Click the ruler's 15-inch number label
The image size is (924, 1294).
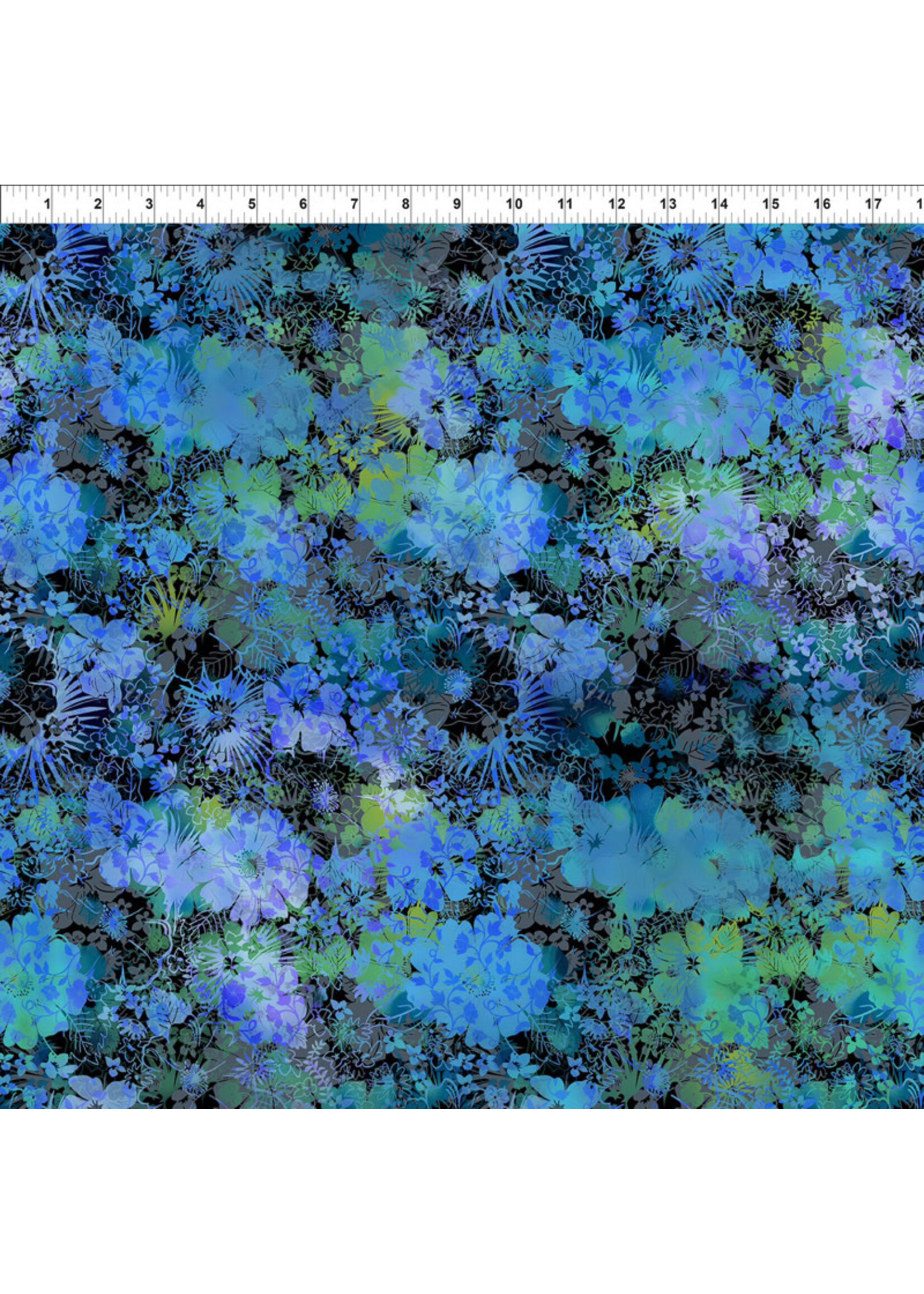click(x=770, y=203)
